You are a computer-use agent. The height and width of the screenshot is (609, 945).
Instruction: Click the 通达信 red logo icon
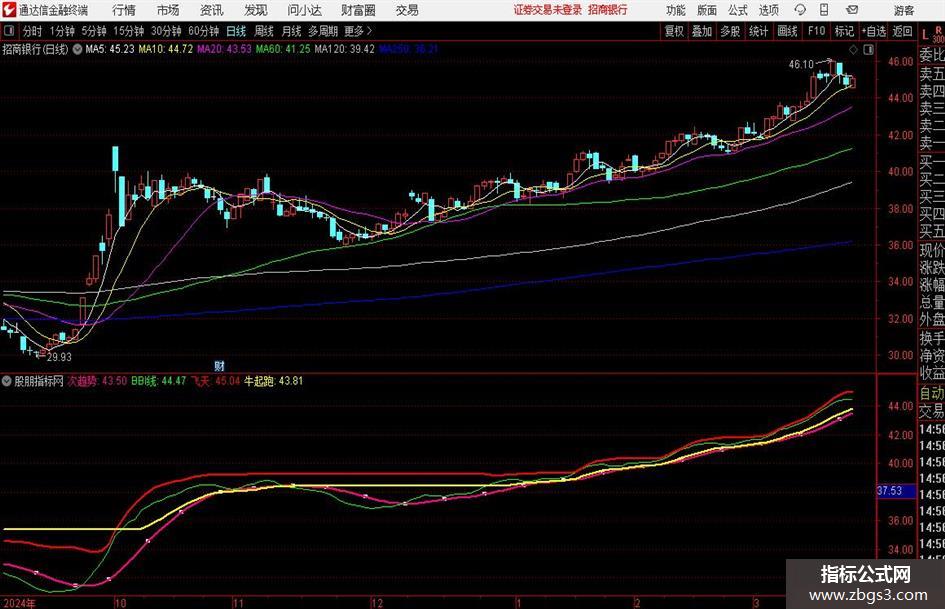(9, 10)
